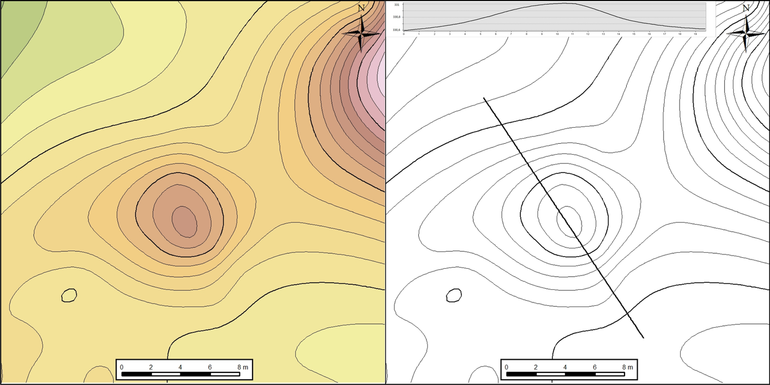Select the scale bar on the contour-only map
This screenshot has height=385, width=770.
569,369
